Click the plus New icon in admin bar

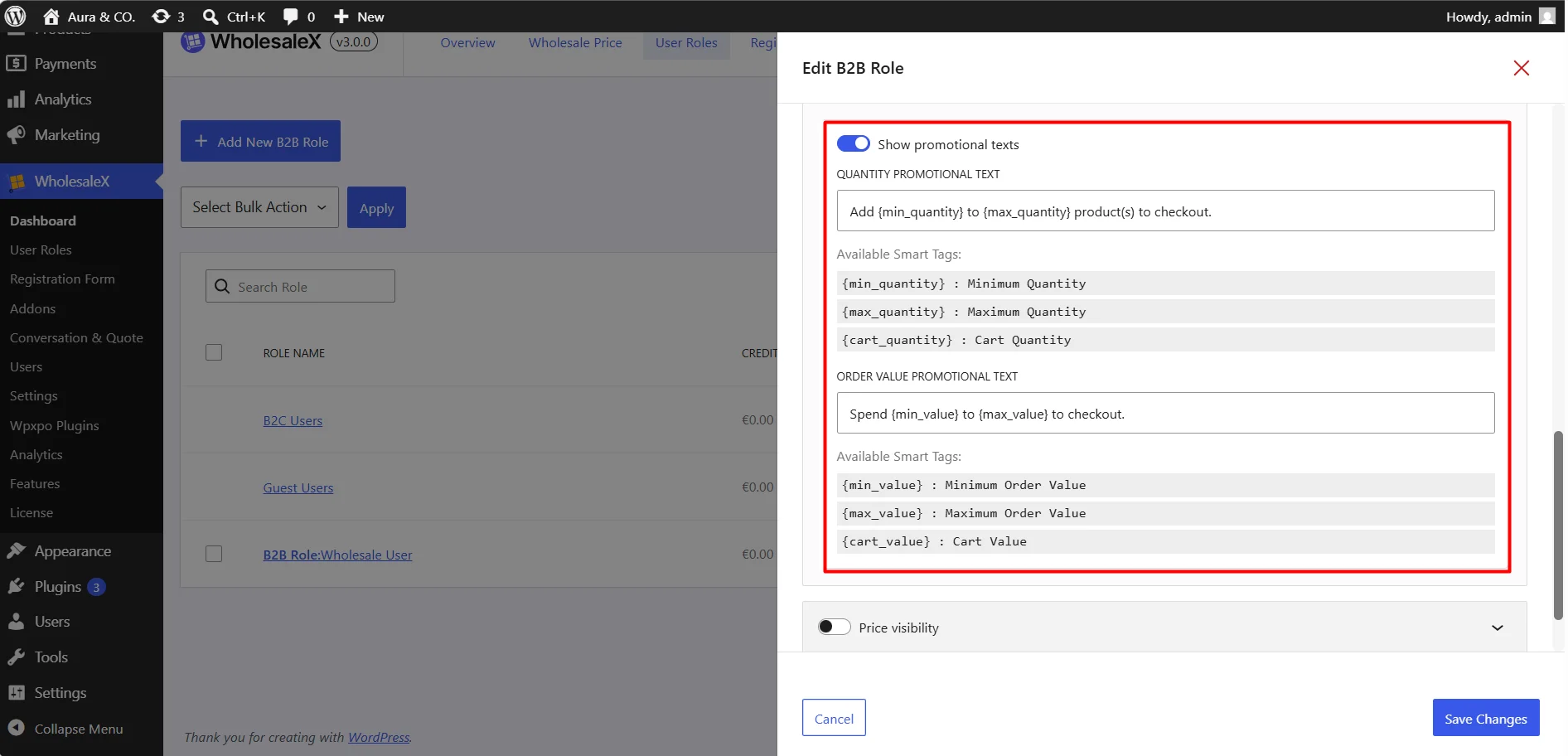[341, 17]
